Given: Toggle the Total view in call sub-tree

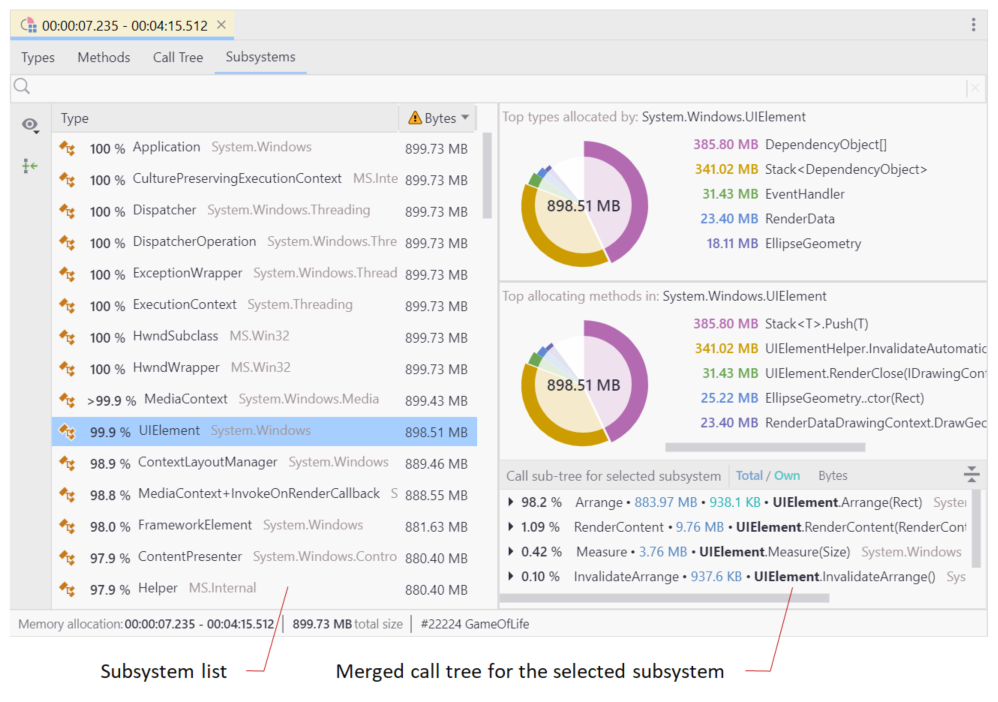Looking at the screenshot, I should tap(749, 476).
